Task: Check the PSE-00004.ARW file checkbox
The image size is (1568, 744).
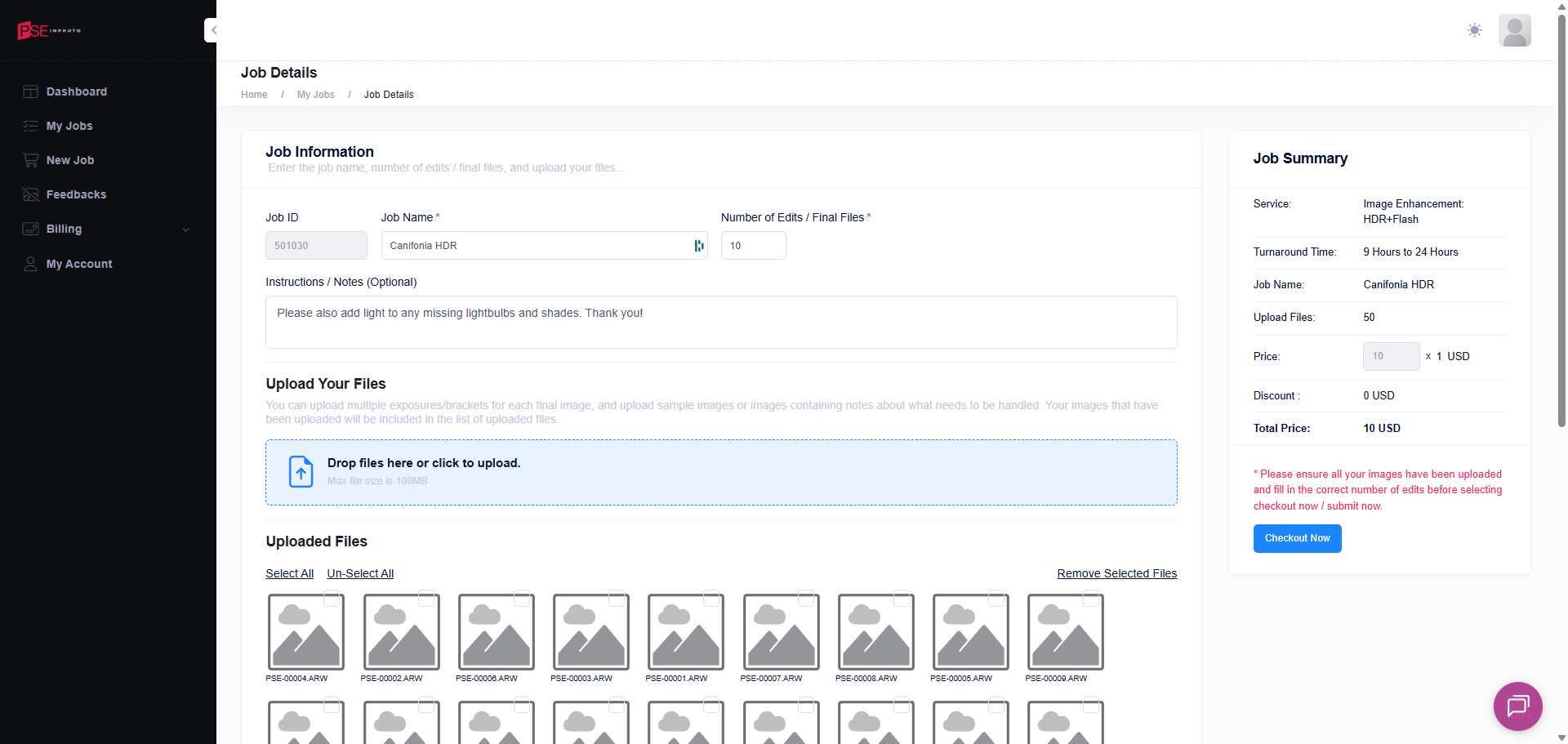Action: click(332, 599)
